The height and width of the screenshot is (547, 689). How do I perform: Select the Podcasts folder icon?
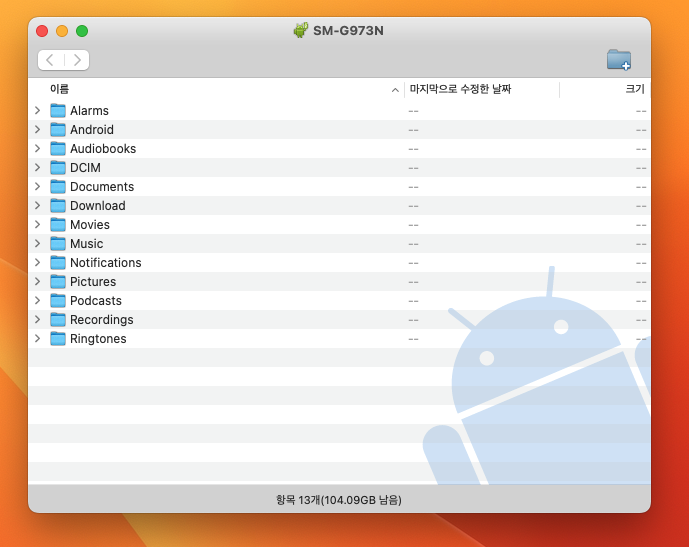point(58,301)
